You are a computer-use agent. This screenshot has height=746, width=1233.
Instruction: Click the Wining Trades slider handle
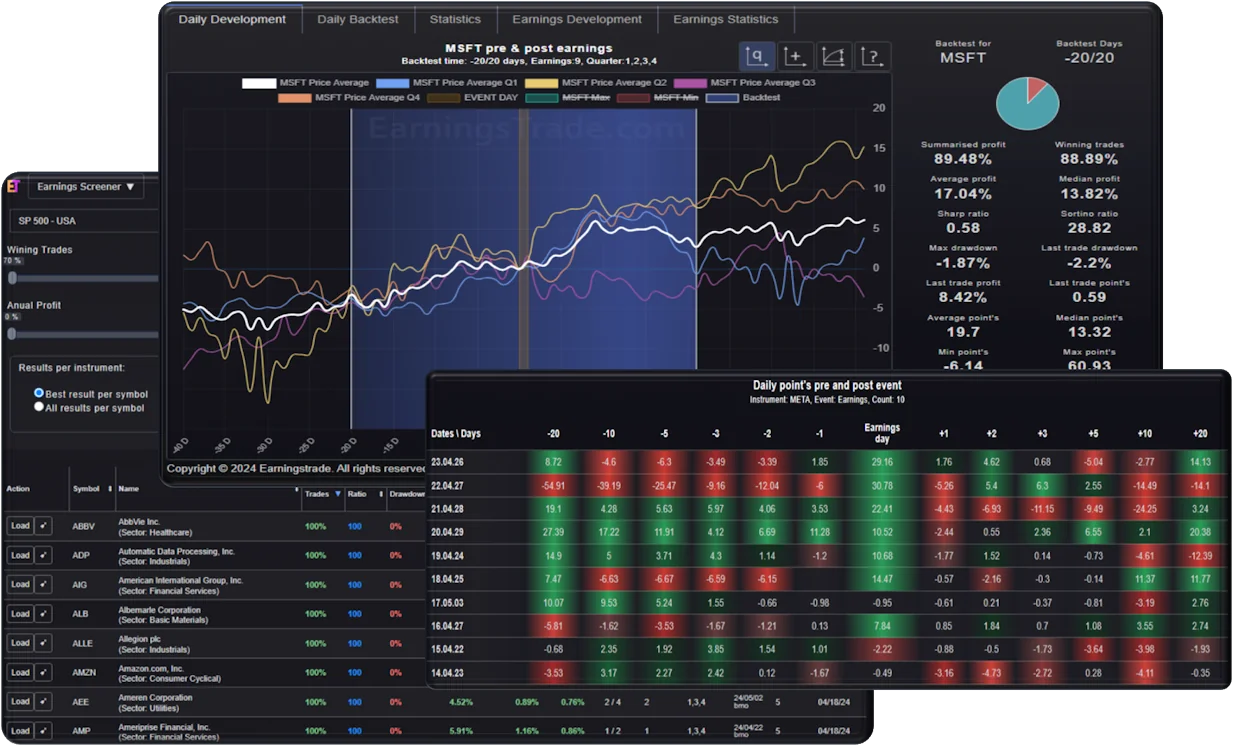pyautogui.click(x=13, y=278)
